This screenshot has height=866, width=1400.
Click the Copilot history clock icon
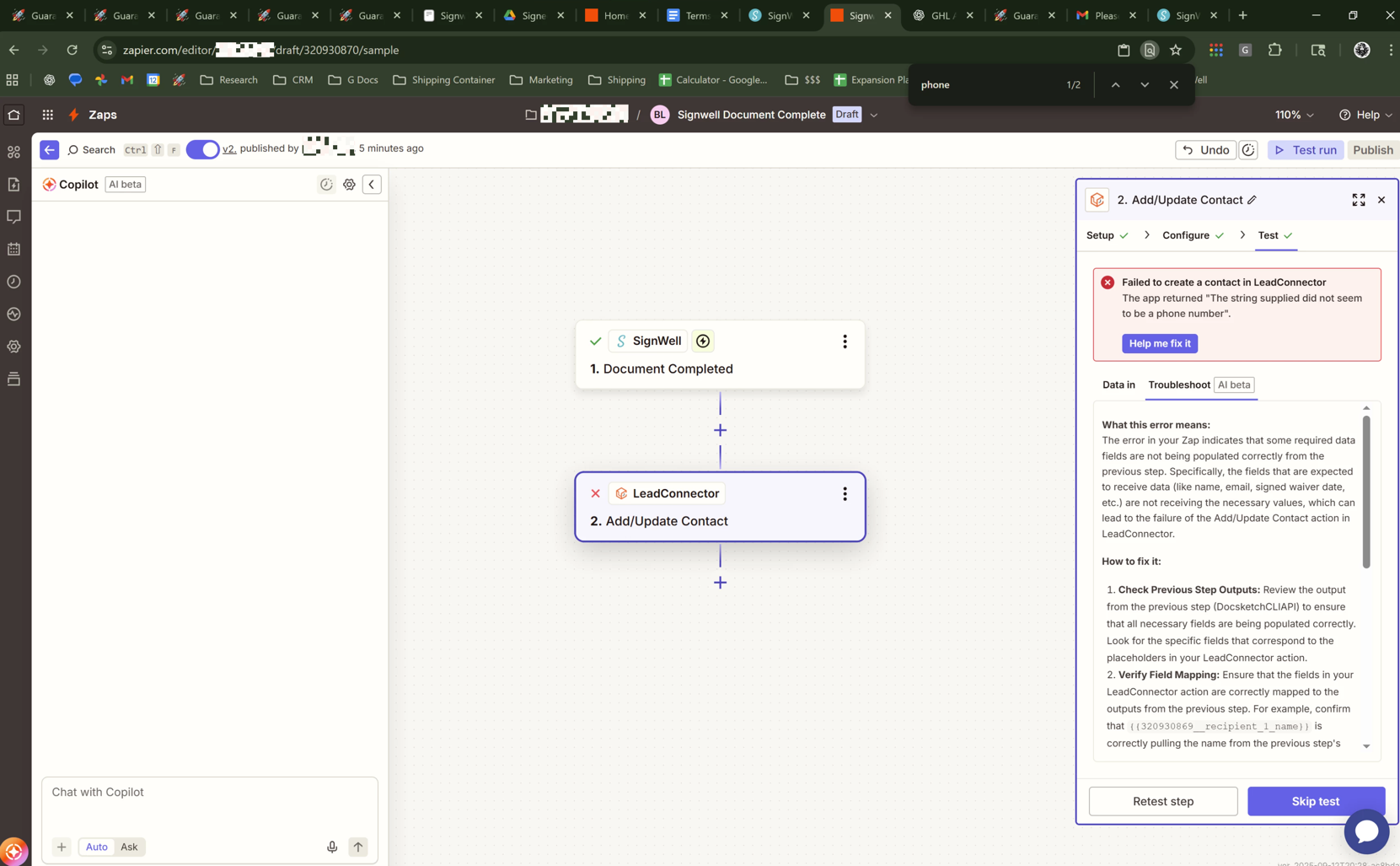coord(326,185)
